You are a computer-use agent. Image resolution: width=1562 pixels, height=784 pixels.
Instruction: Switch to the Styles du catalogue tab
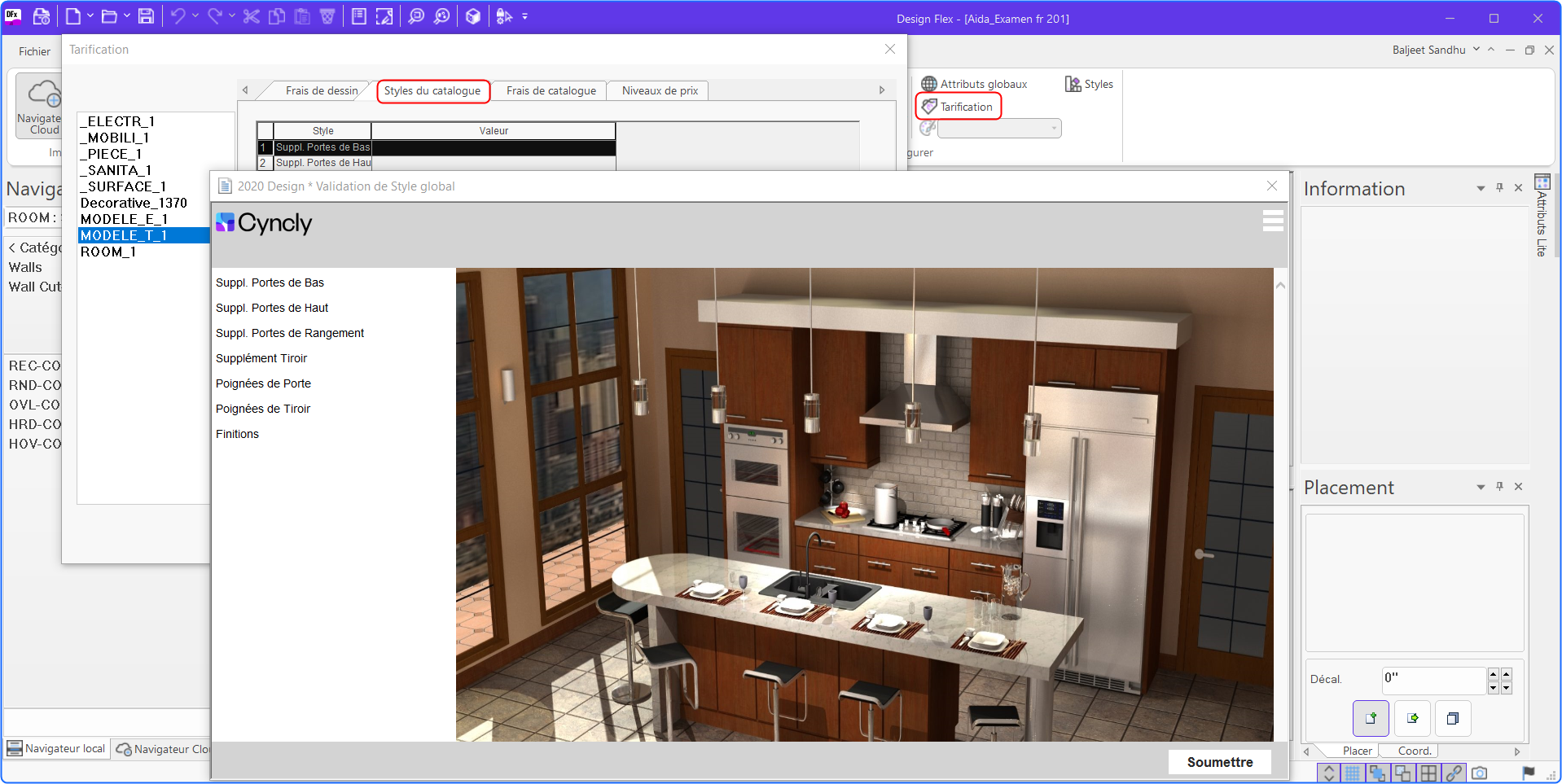[x=432, y=90]
